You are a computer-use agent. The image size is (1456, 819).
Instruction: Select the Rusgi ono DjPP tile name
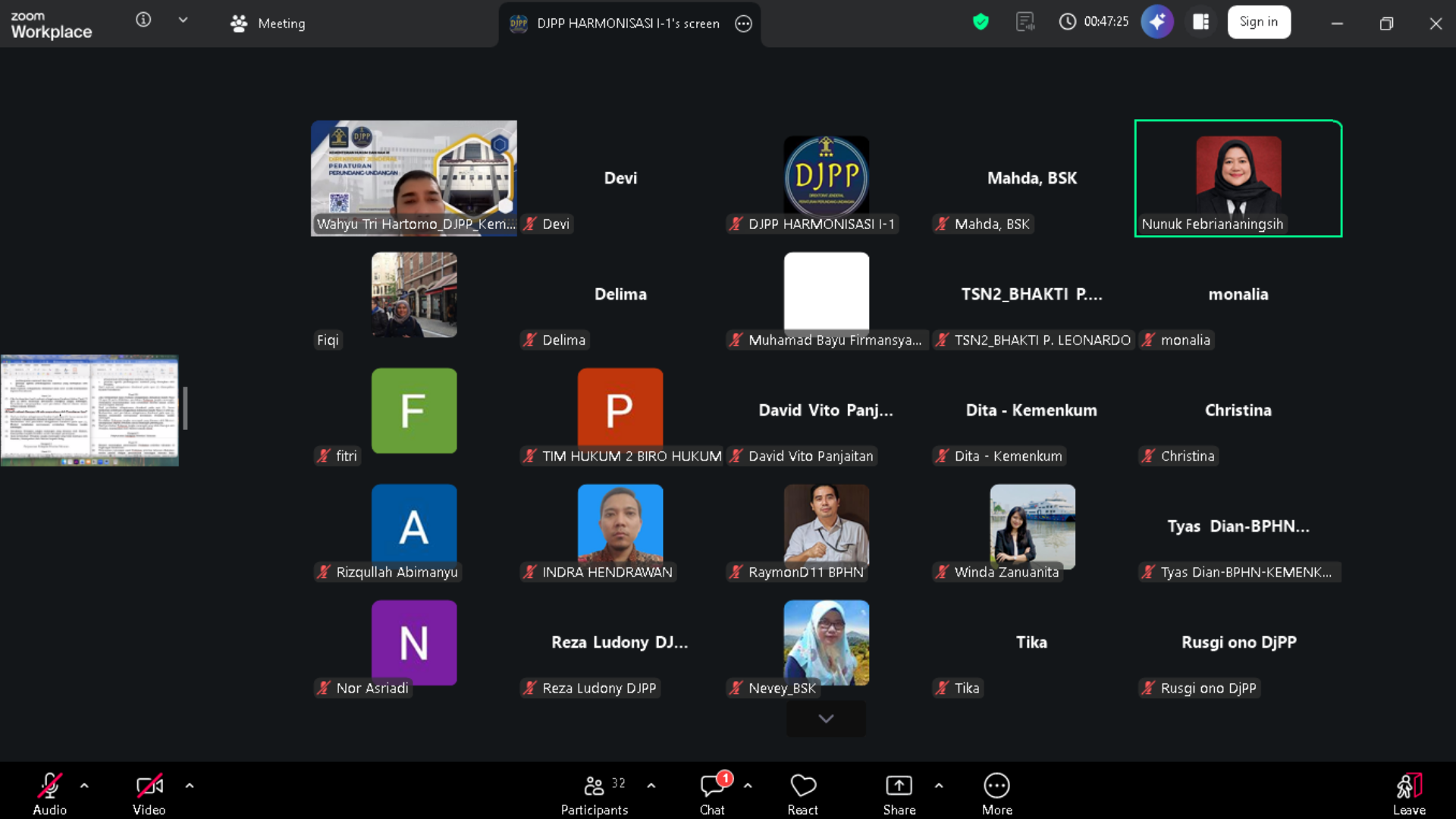coord(1239,642)
